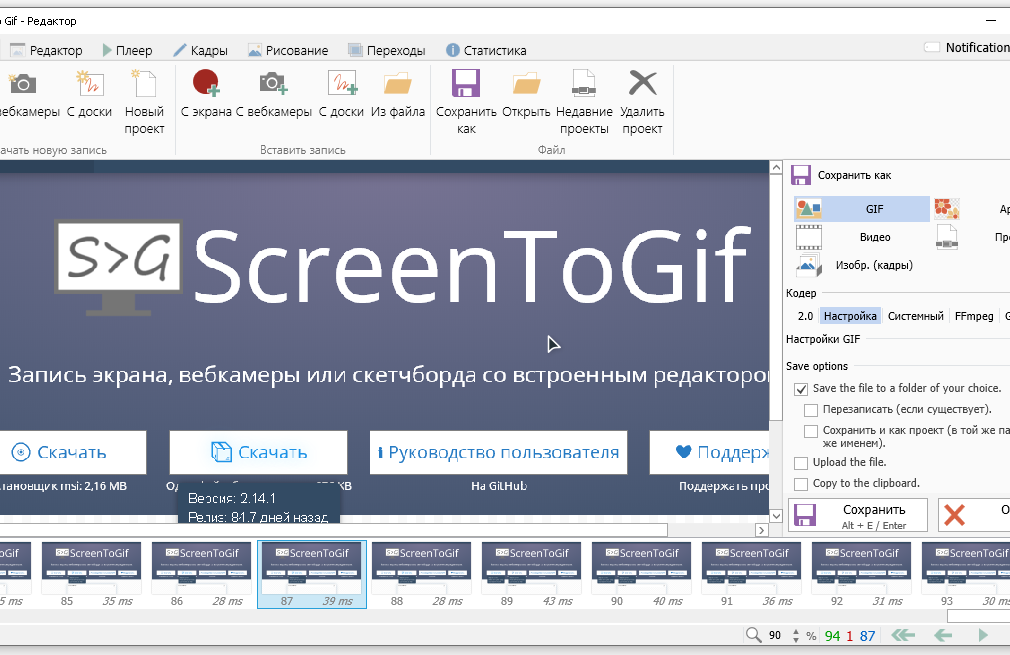Choose Настройка encoder option

pyautogui.click(x=850, y=316)
